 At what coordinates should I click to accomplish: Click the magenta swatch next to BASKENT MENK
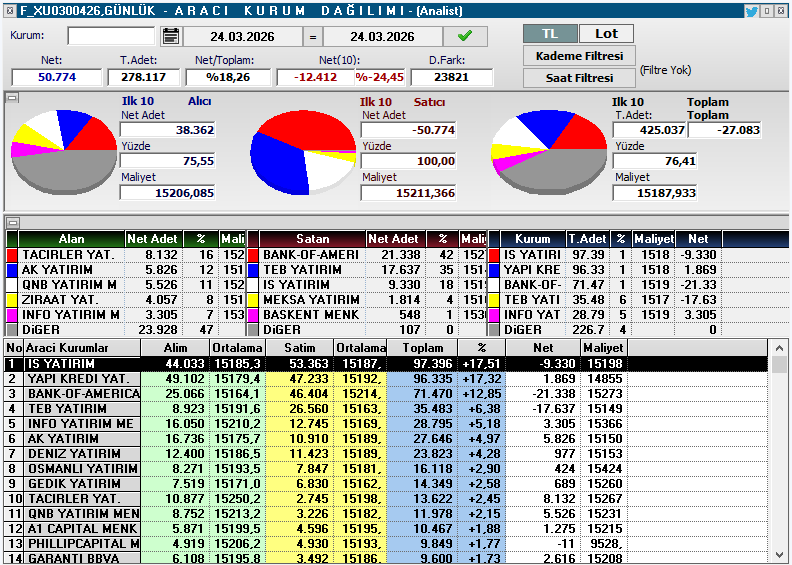(x=253, y=315)
